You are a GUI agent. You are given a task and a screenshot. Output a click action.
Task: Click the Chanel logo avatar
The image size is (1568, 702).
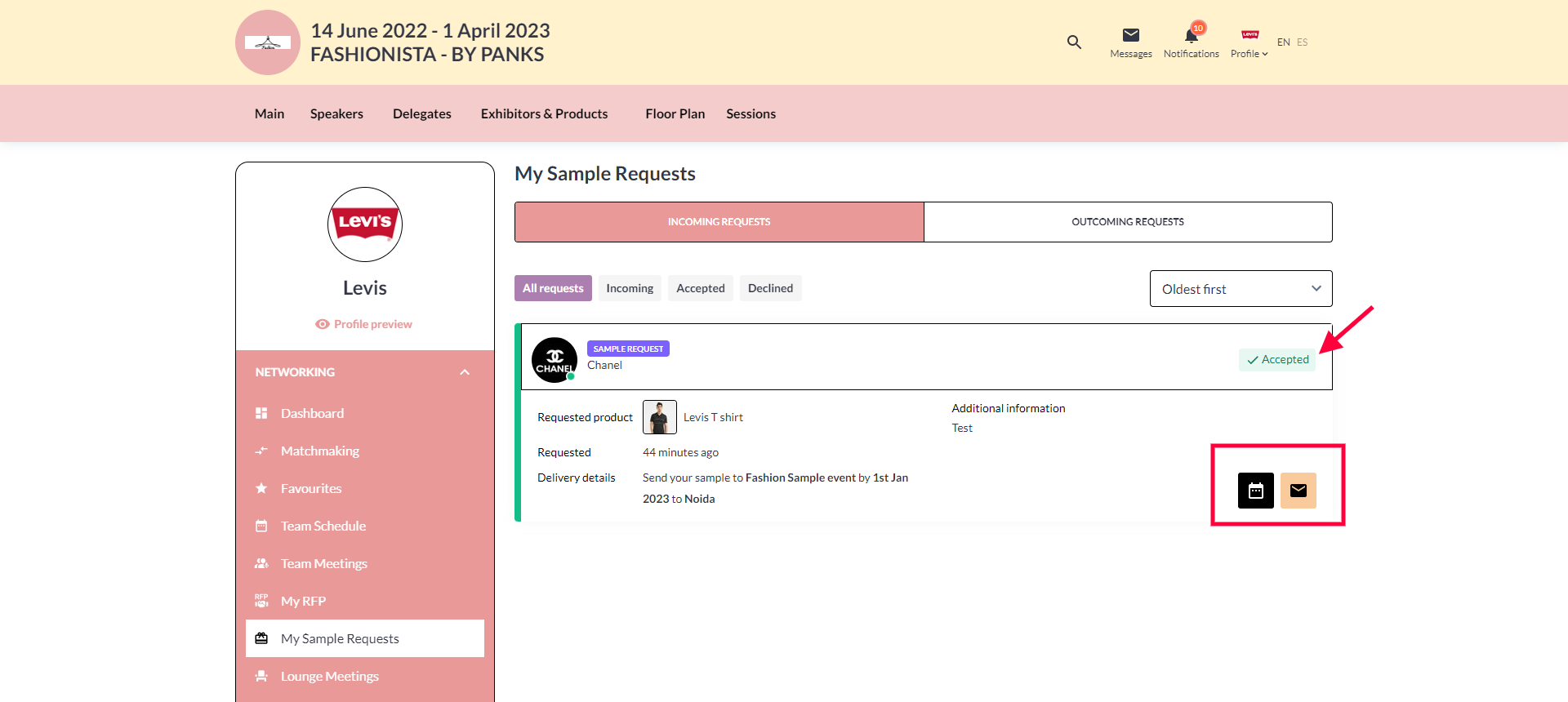point(555,360)
